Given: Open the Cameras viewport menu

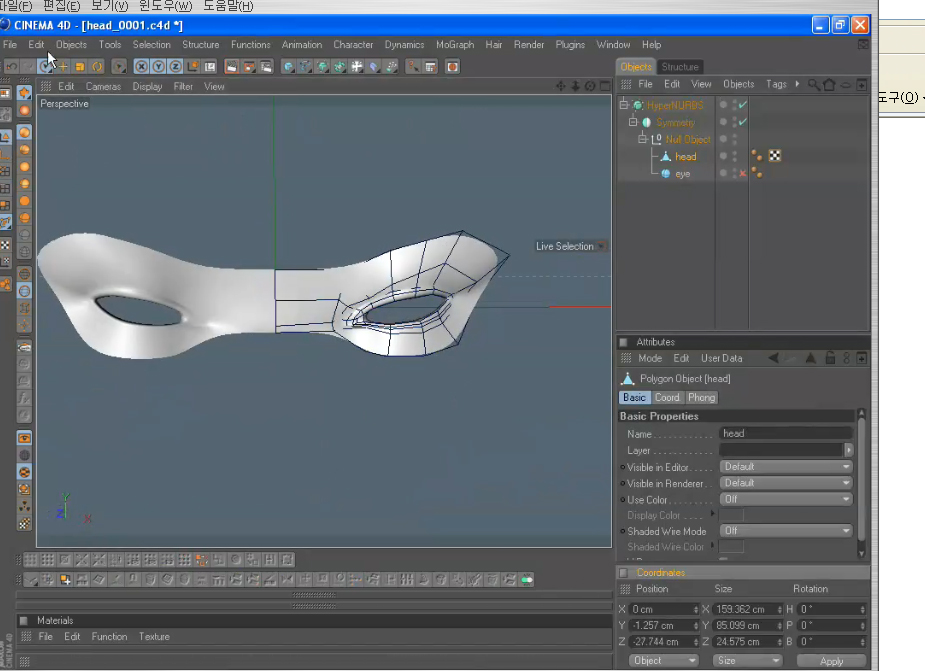Looking at the screenshot, I should click(103, 87).
